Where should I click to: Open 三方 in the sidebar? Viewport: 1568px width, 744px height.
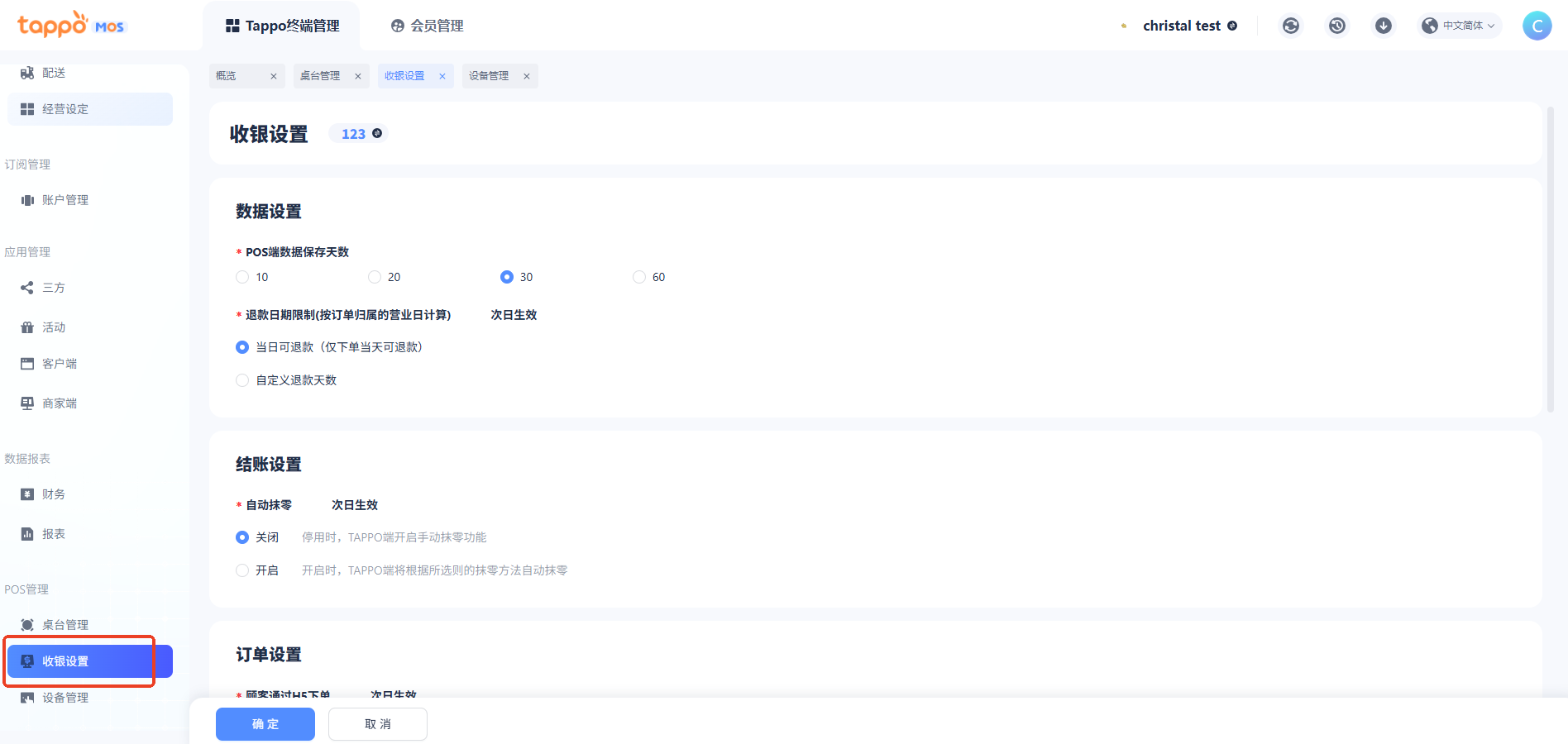coord(54,288)
